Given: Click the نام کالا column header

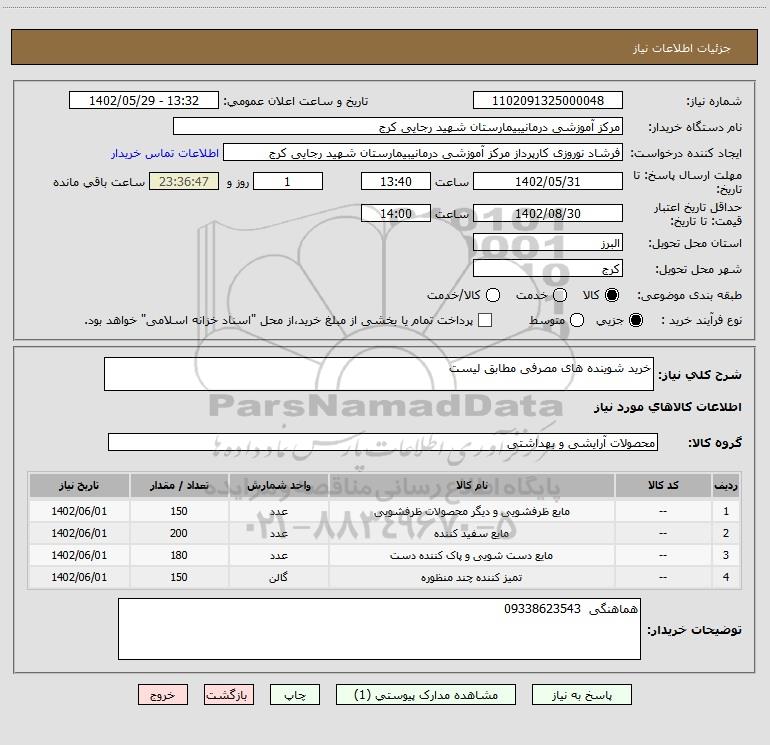Looking at the screenshot, I should pyautogui.click(x=471, y=486).
